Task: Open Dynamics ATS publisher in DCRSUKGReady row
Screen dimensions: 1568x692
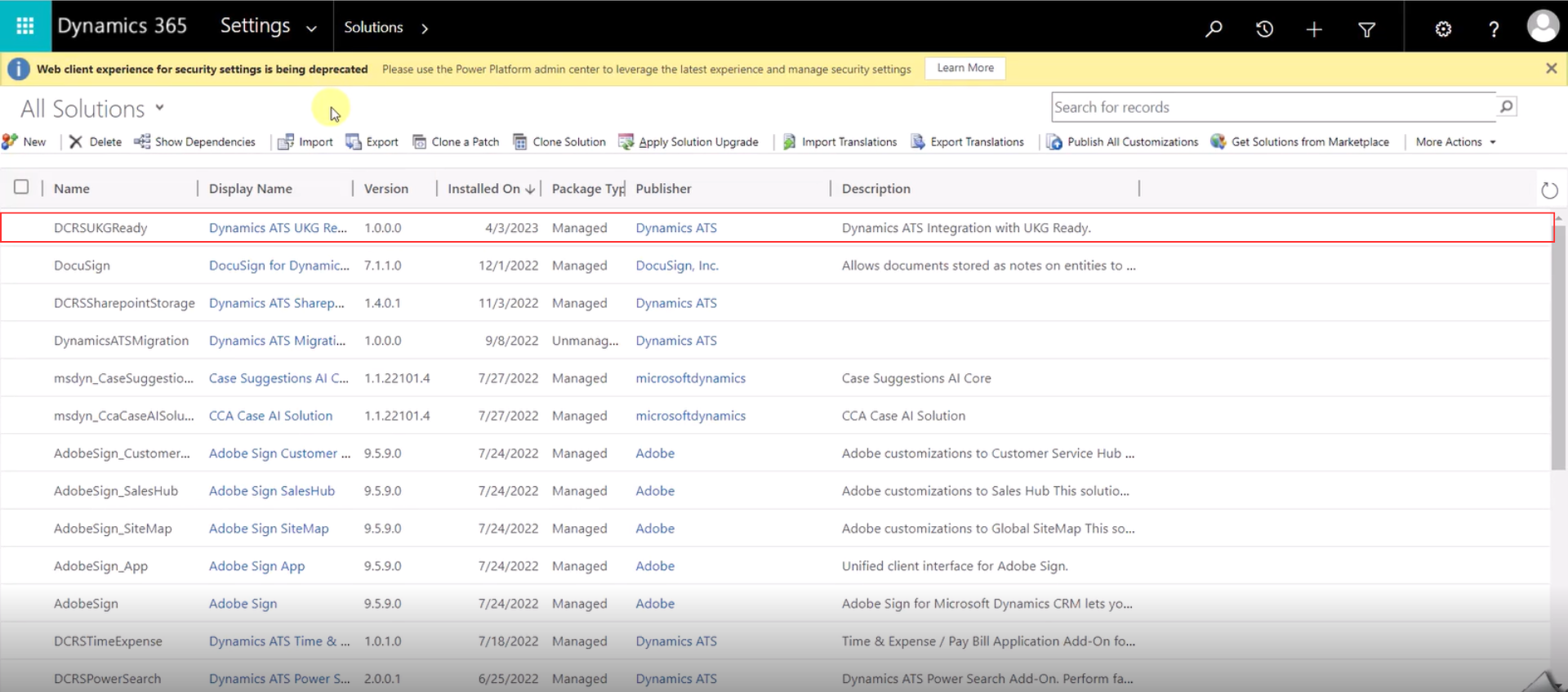Action: tap(676, 228)
